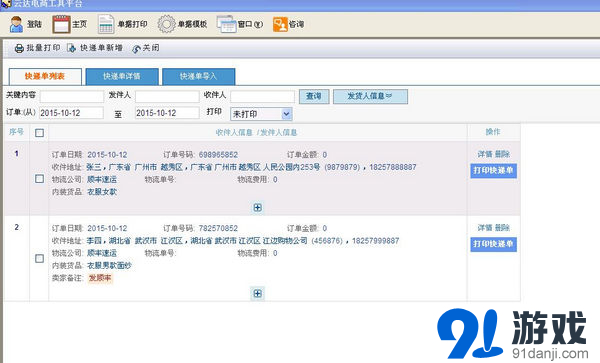
Task: Click 打印快递单 for order 2
Action: (x=493, y=244)
